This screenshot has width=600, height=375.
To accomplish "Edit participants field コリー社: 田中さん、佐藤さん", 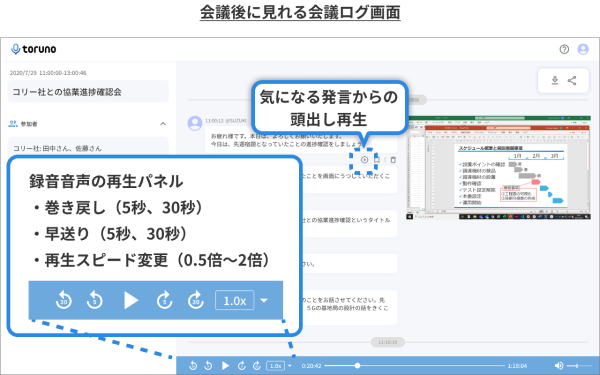I will [x=88, y=147].
